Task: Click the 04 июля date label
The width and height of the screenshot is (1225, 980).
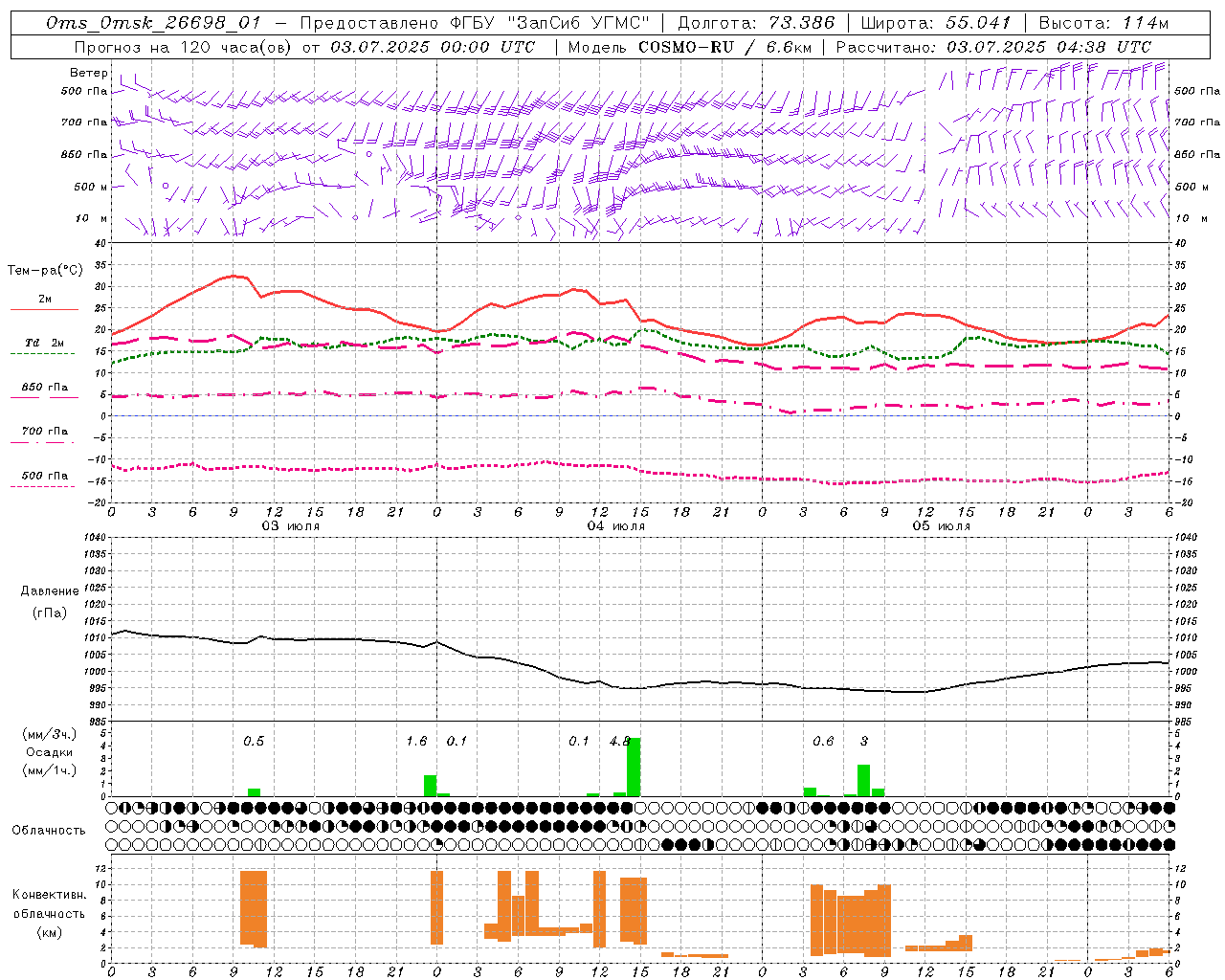Action: tap(616, 526)
